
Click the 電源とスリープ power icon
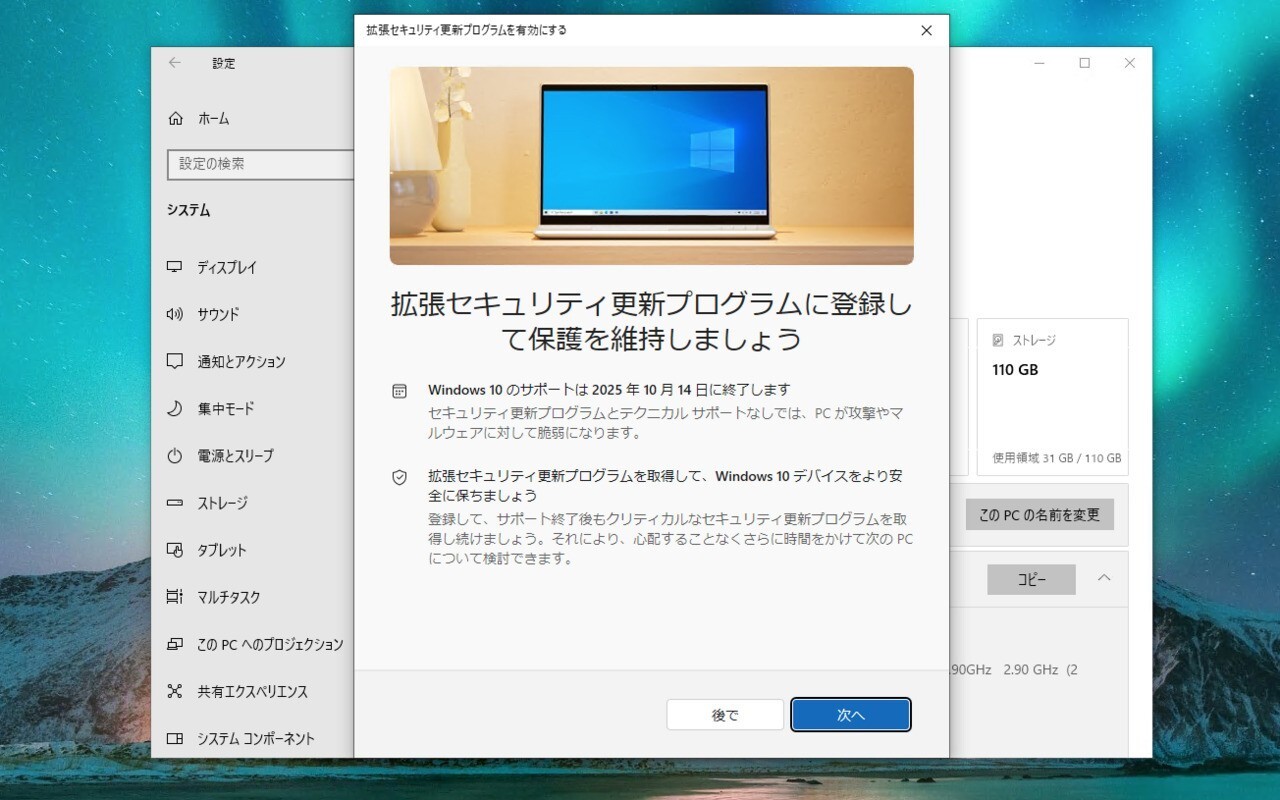point(175,456)
